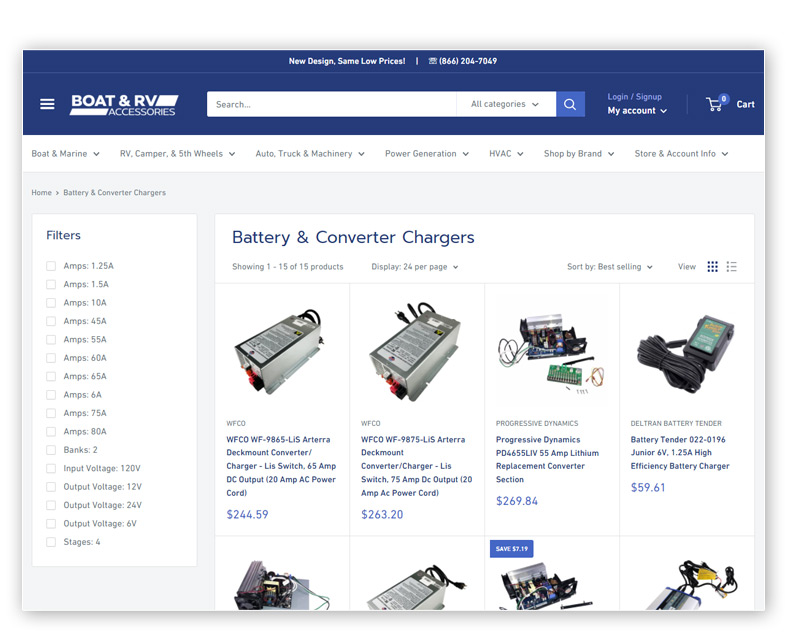This screenshot has height=639, width=789.
Task: Click the blue search magnifier button
Action: 570,104
